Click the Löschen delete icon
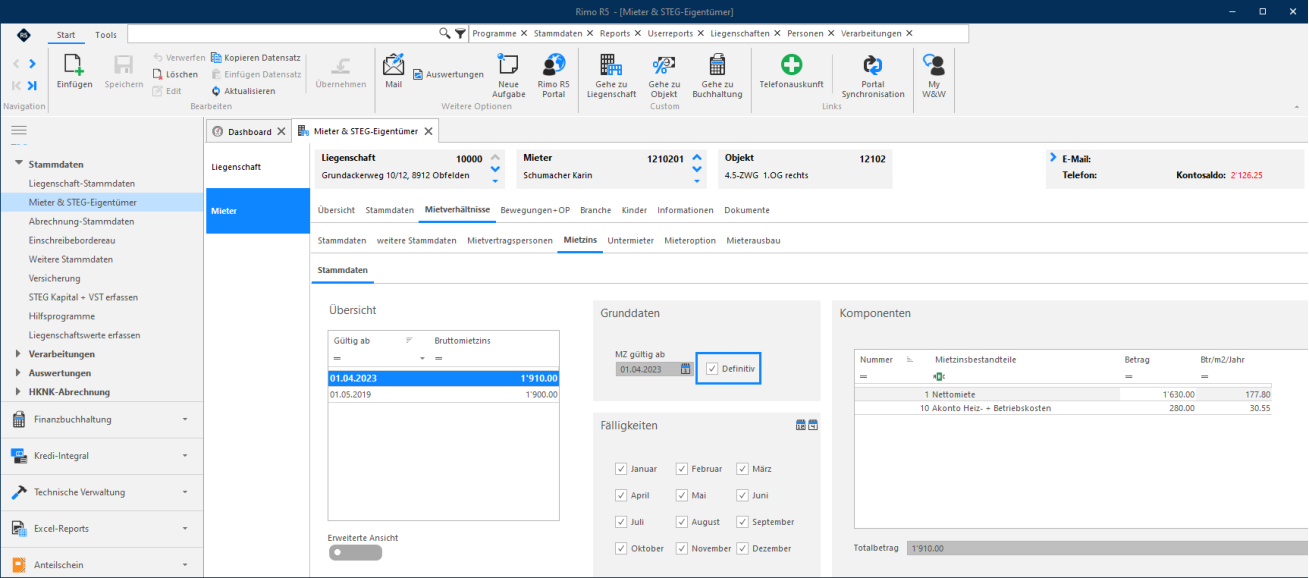Image resolution: width=1309 pixels, height=578 pixels. pyautogui.click(x=158, y=75)
